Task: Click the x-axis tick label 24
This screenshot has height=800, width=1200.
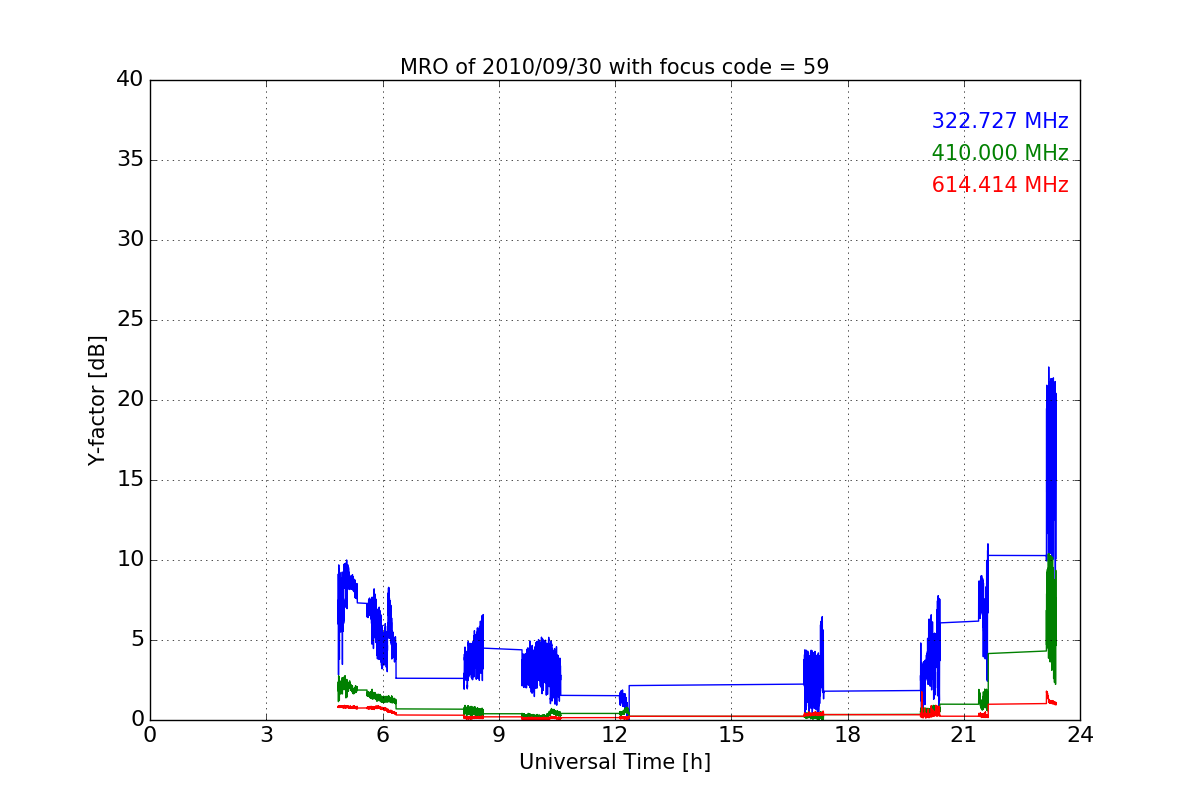Action: (x=1080, y=735)
